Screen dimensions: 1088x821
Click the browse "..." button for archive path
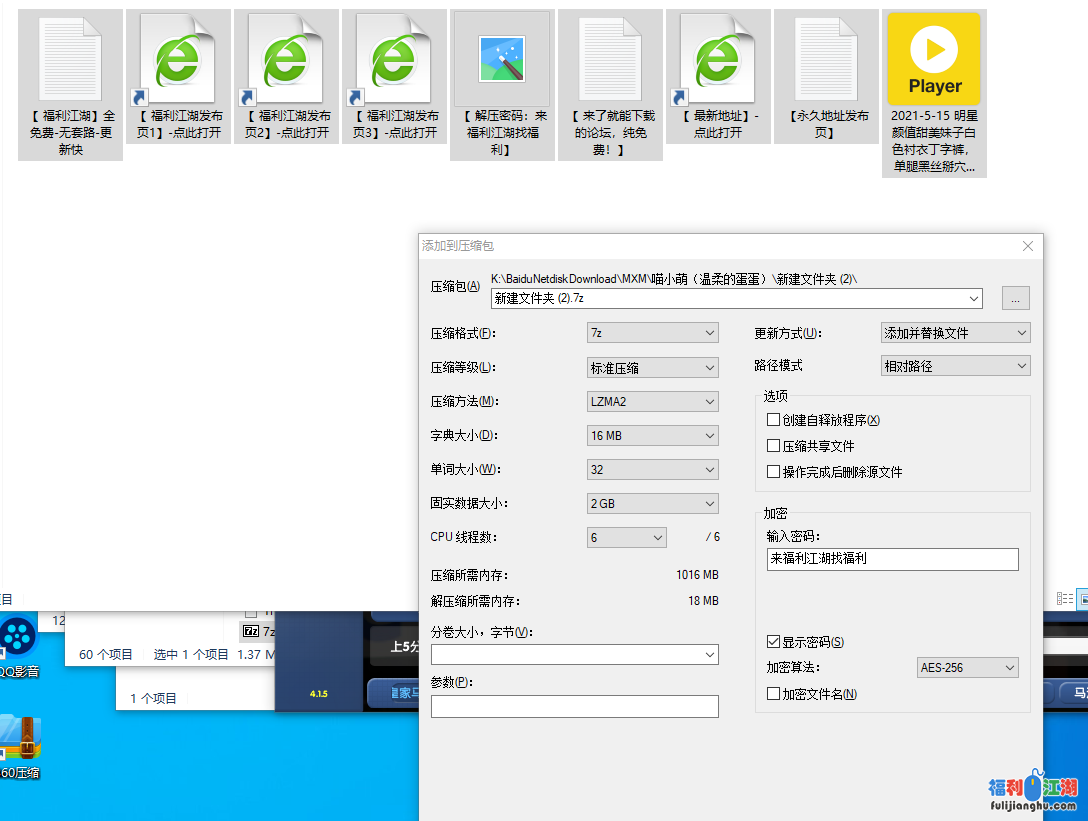pos(1015,298)
